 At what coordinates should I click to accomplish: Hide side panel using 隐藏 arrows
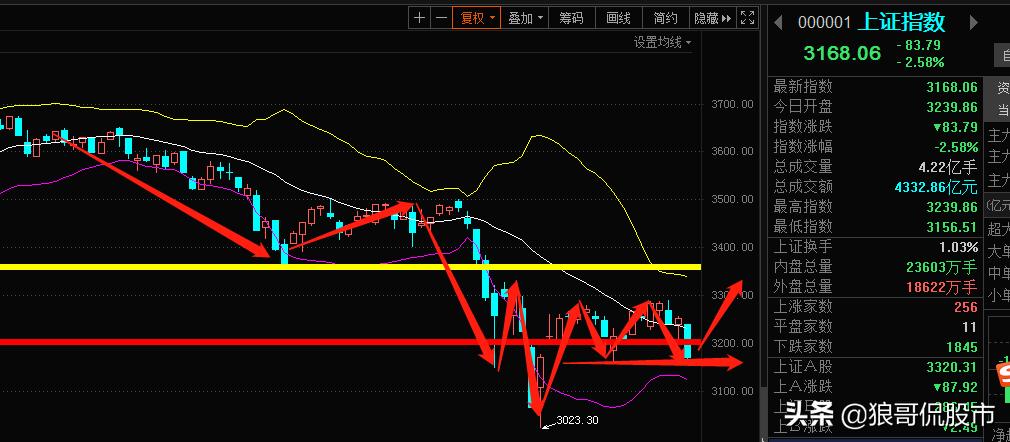click(x=711, y=18)
